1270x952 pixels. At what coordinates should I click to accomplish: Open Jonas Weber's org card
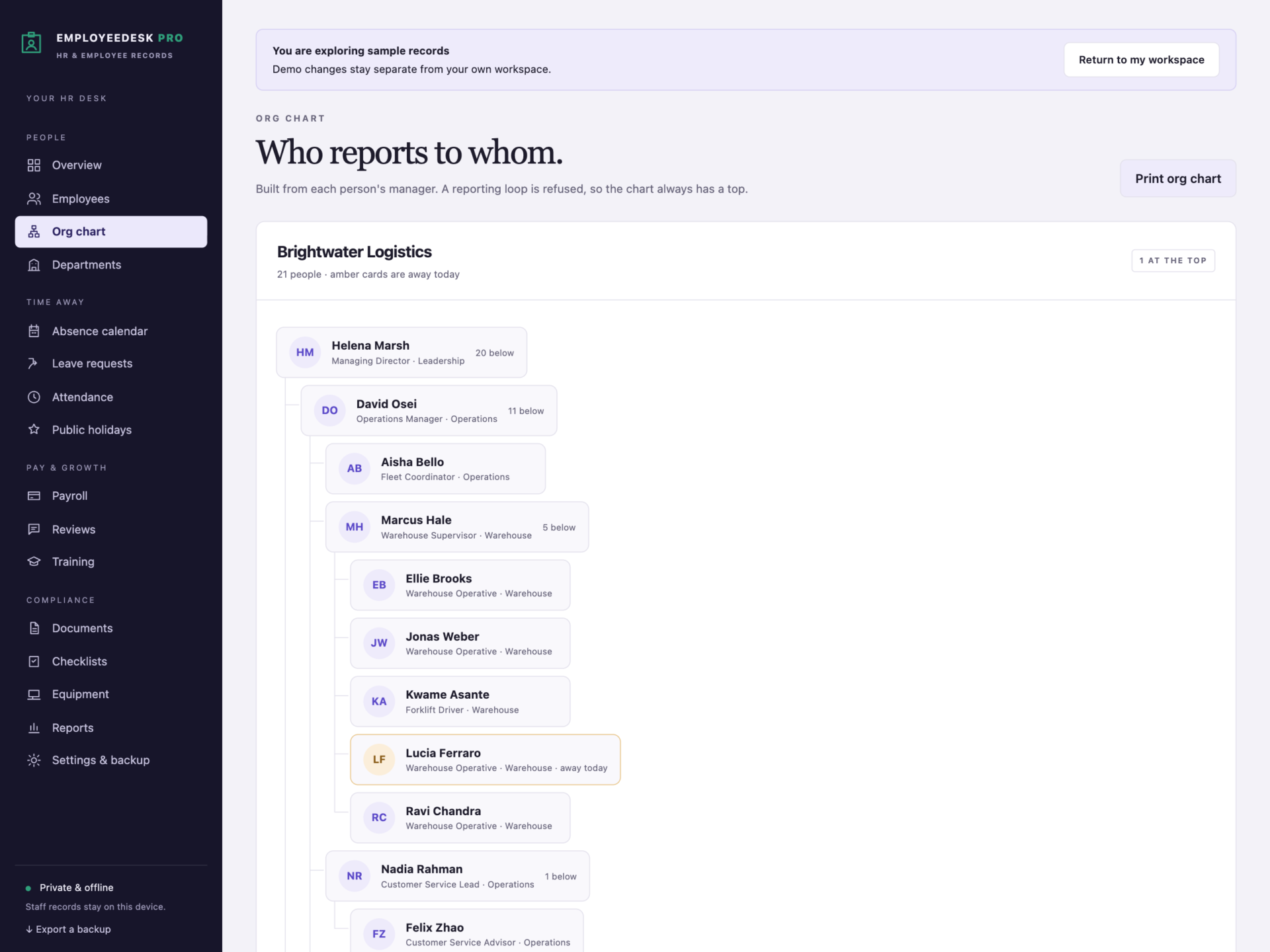pos(460,643)
